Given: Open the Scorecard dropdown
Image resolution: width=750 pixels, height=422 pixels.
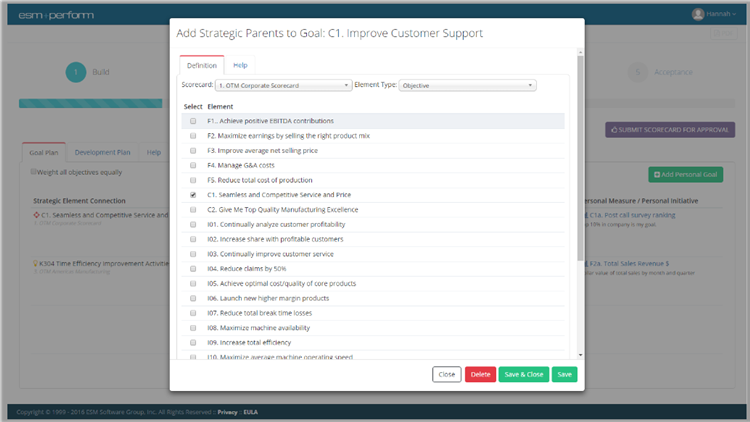Looking at the screenshot, I should pos(284,85).
